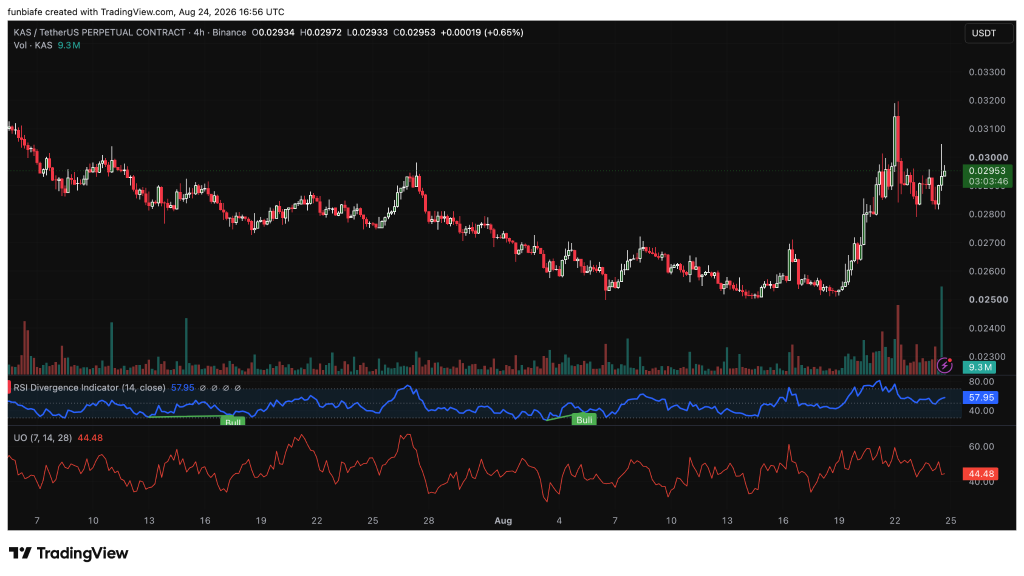Click the red 44.48 UO axis tag
This screenshot has width=1024, height=576.
980,473
